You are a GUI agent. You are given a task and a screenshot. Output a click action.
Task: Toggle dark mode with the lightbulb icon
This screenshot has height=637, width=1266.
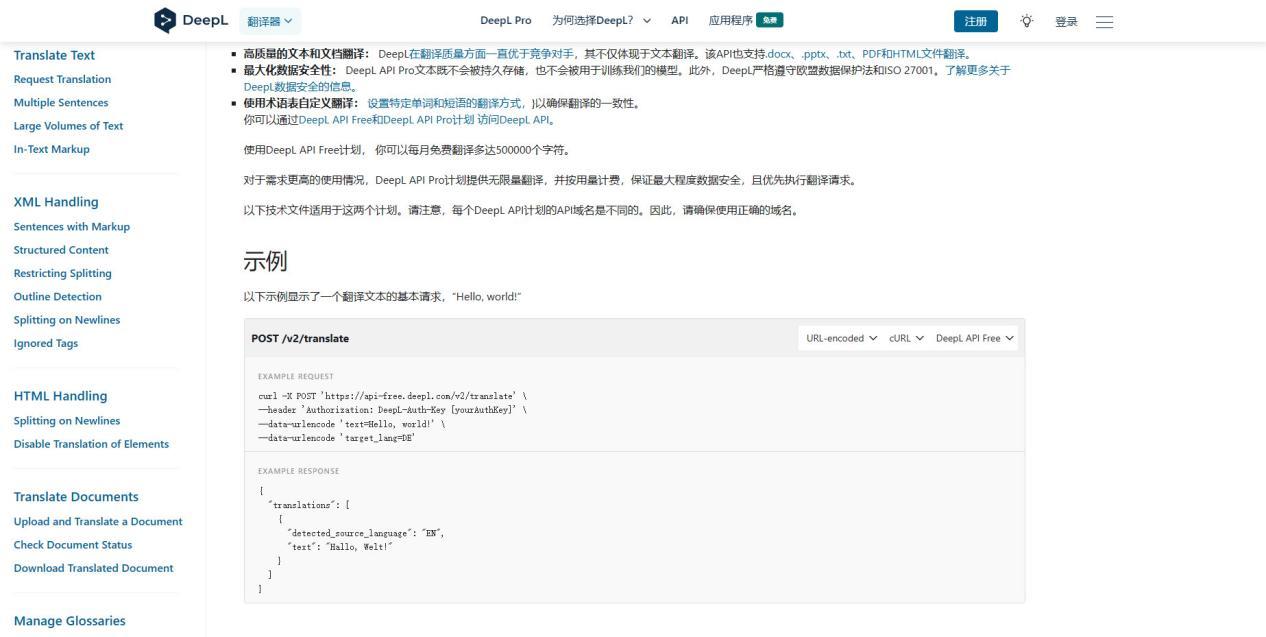[x=1026, y=20]
